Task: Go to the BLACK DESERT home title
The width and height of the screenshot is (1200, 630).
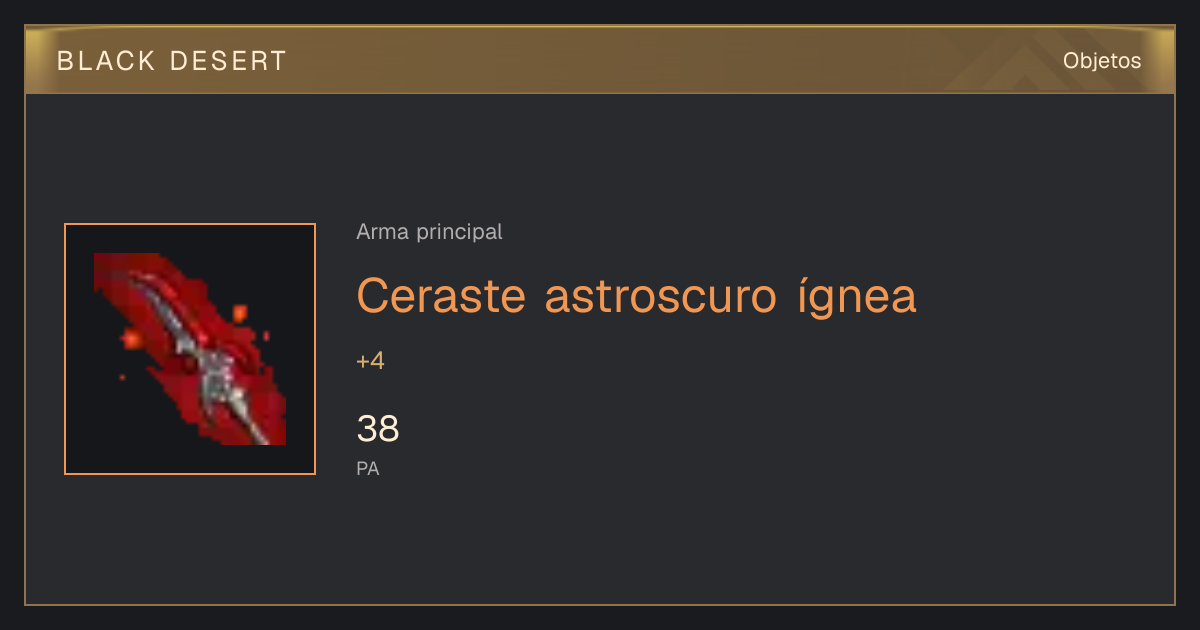Action: pyautogui.click(x=172, y=61)
